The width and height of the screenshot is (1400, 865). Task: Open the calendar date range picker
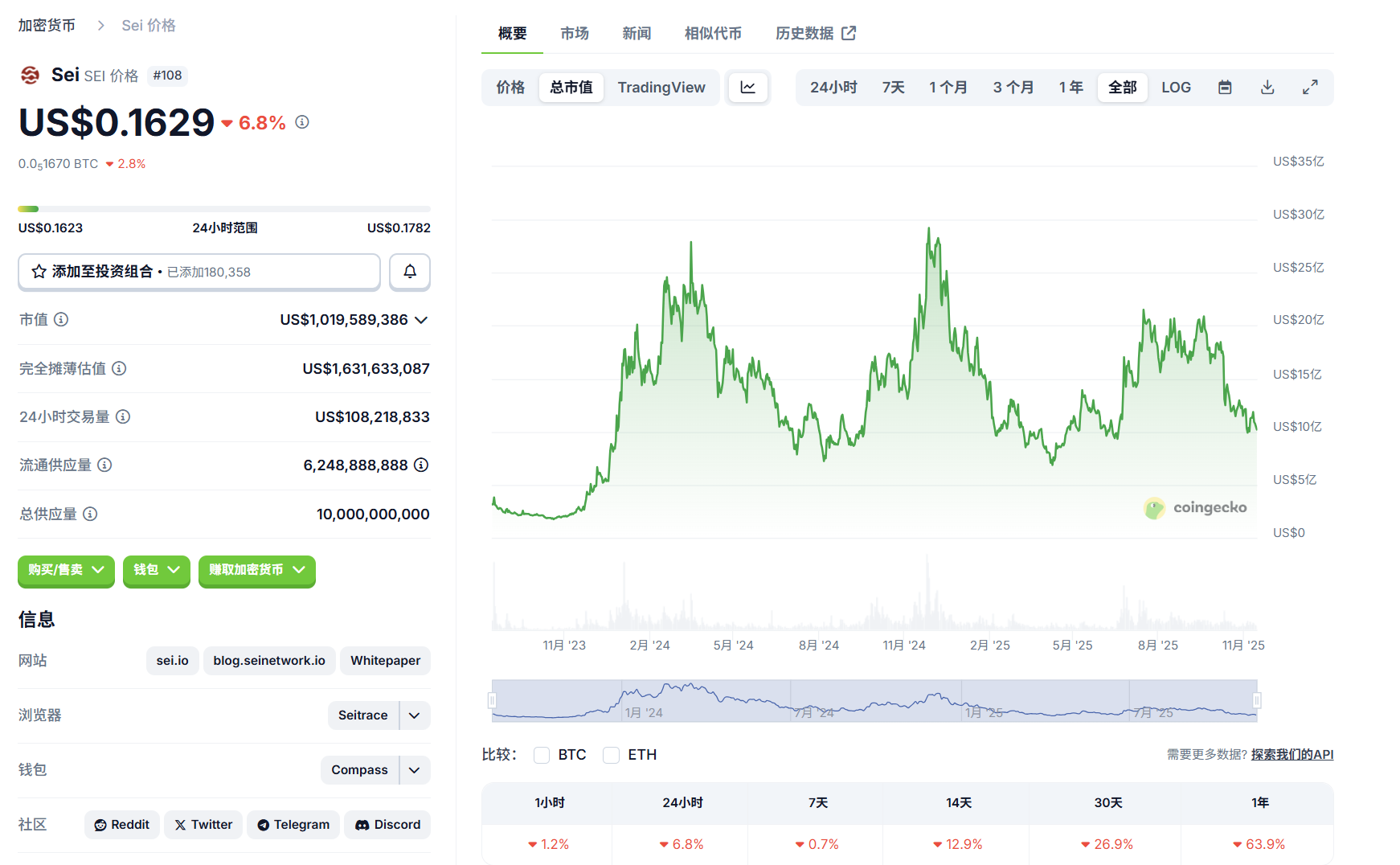1225,88
